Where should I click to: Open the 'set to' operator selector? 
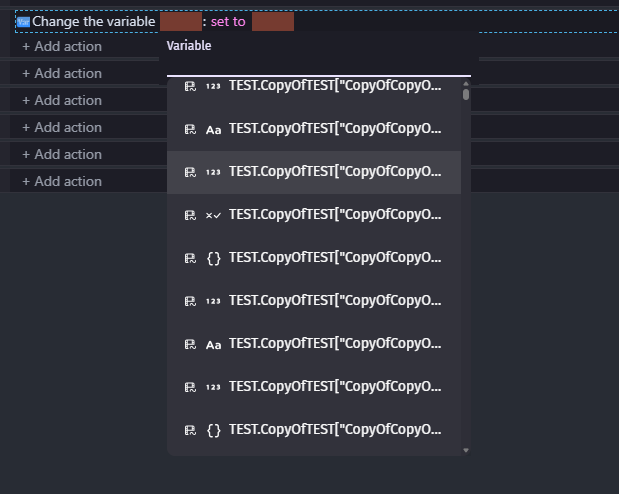tap(228, 22)
